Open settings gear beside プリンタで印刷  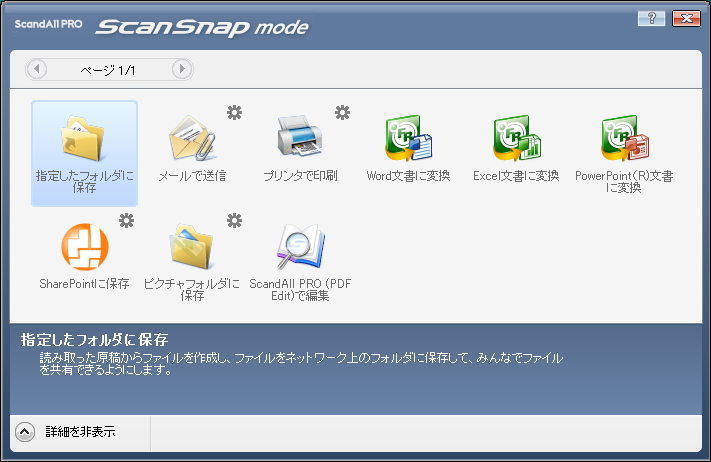(343, 112)
